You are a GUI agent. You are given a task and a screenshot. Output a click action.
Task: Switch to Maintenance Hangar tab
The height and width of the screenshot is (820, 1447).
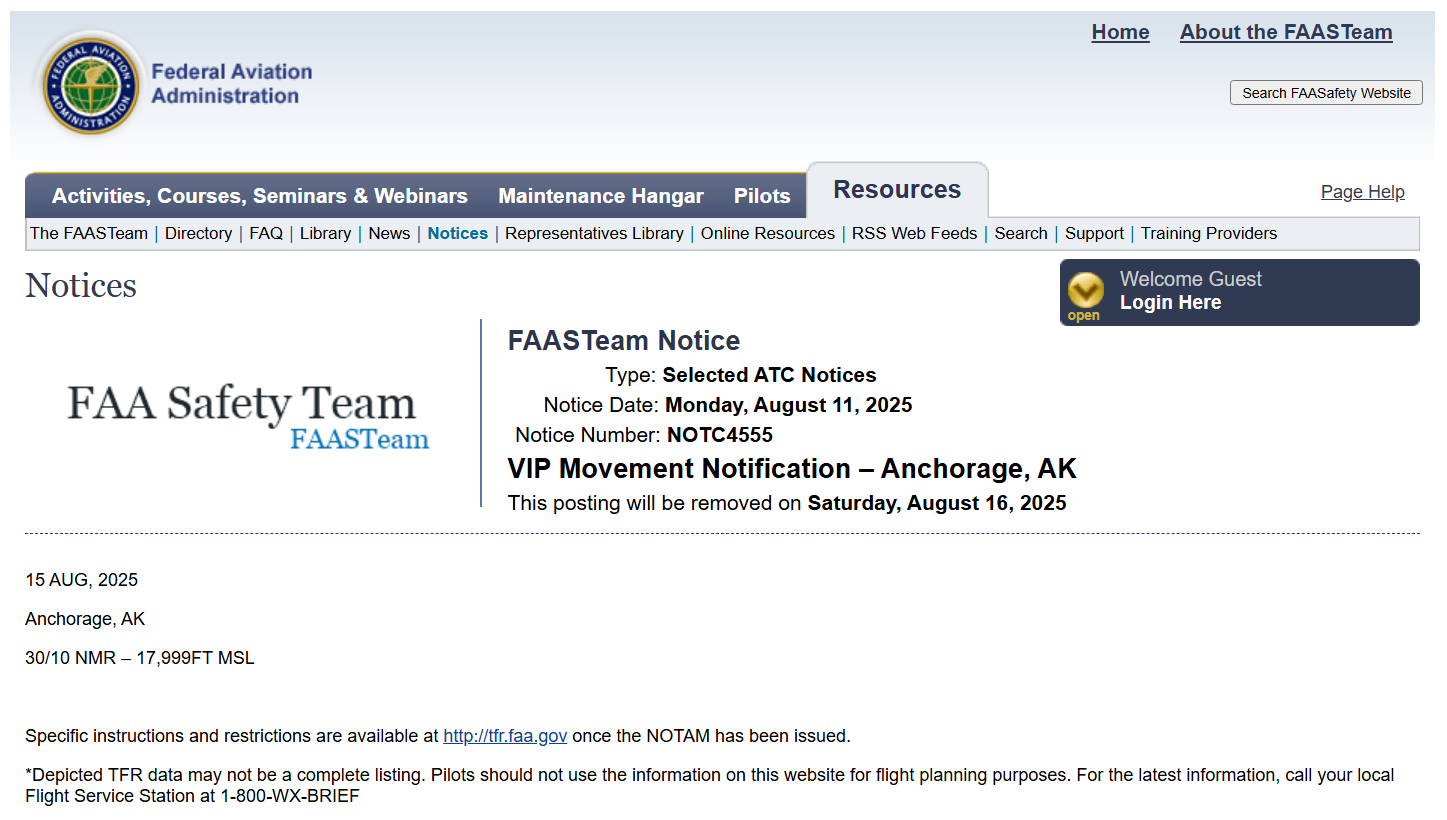tap(601, 196)
